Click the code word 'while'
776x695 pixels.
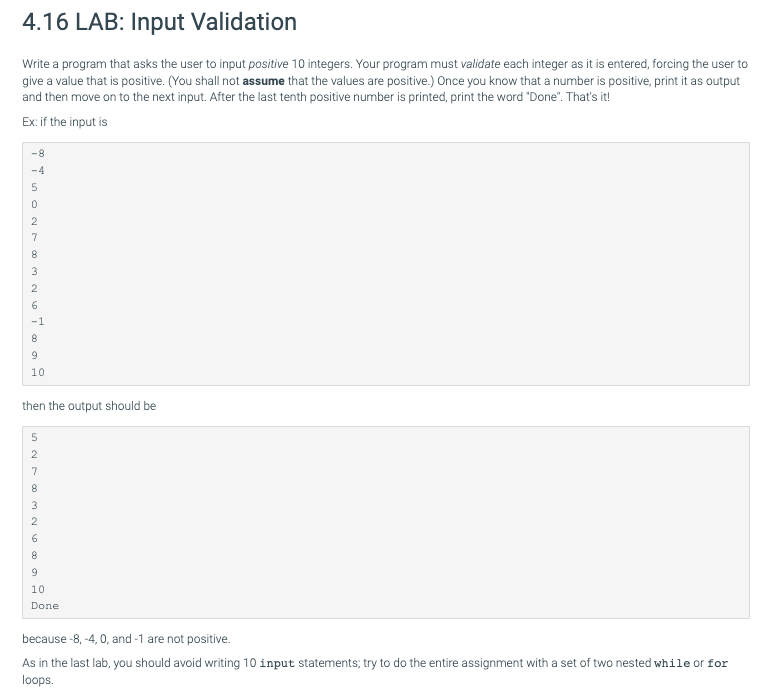pyautogui.click(x=672, y=663)
